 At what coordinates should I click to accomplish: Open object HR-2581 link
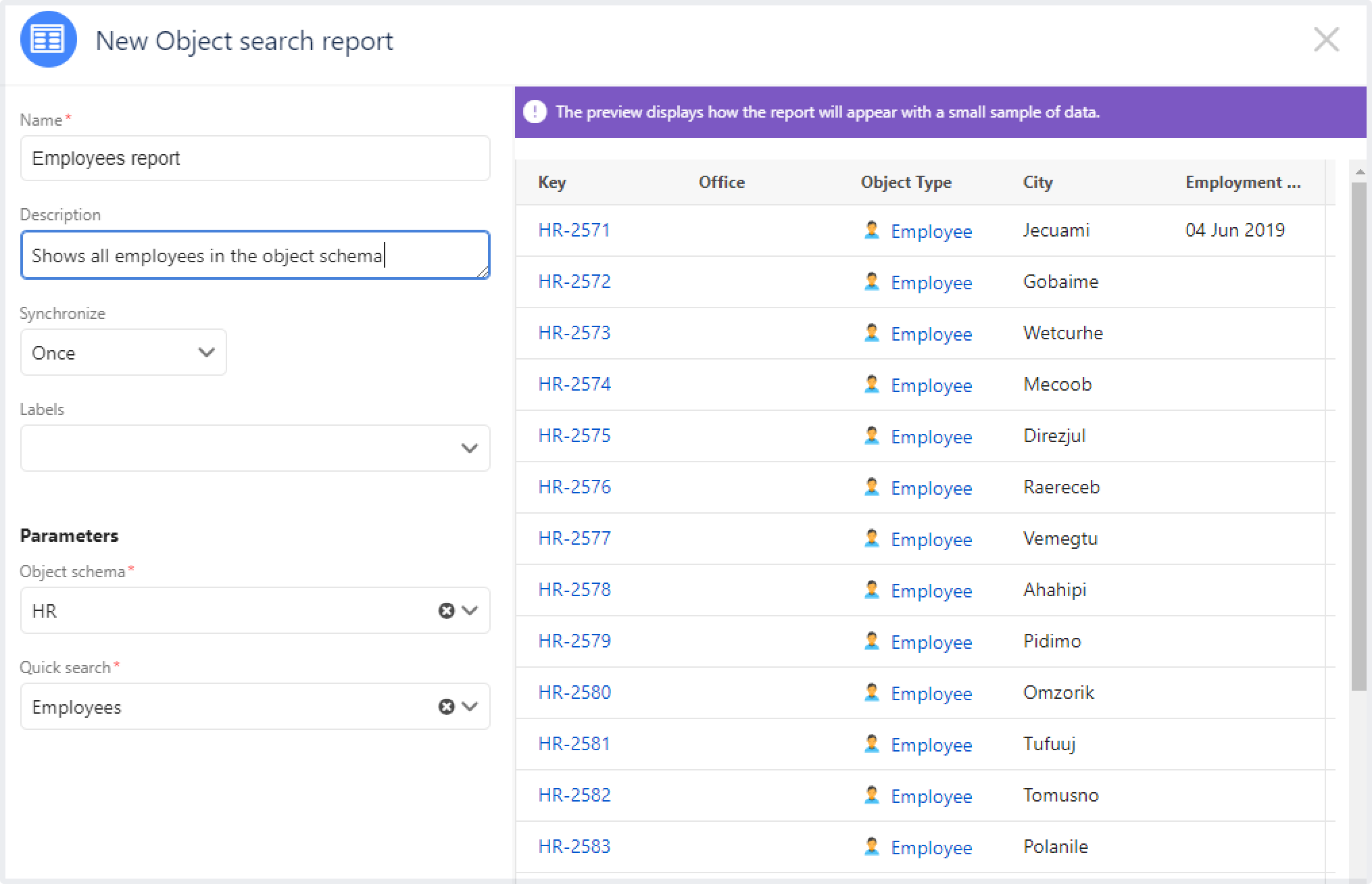click(x=574, y=744)
